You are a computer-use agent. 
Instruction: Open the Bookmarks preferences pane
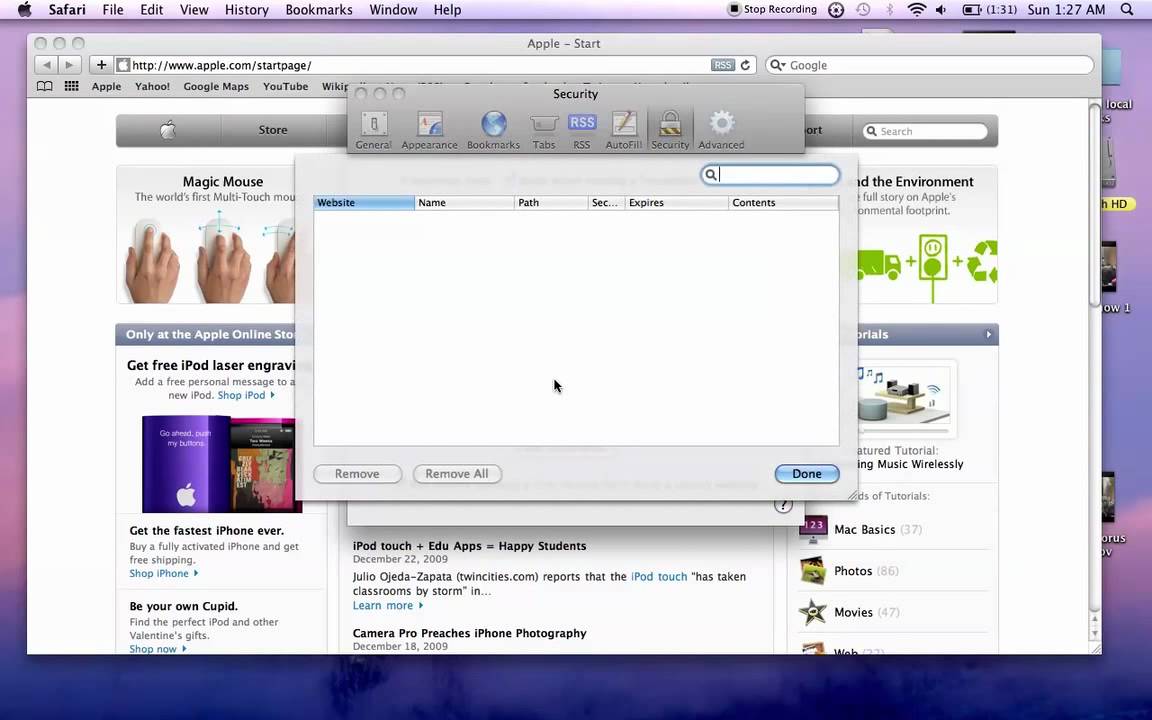tap(493, 131)
